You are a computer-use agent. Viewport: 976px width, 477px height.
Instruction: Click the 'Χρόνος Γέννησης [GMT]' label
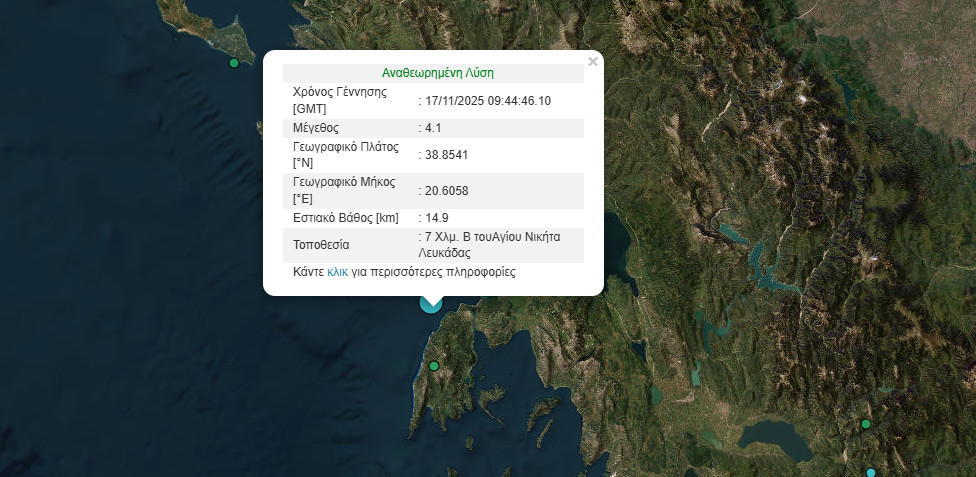pos(339,100)
